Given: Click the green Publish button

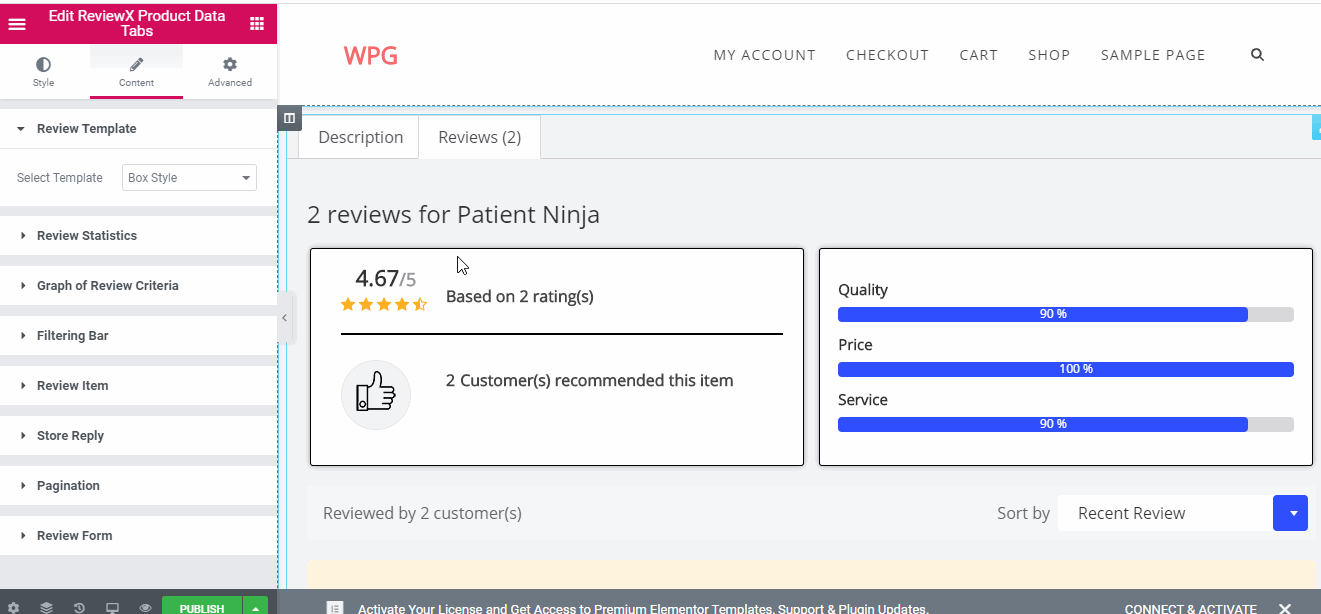Looking at the screenshot, I should (201, 608).
